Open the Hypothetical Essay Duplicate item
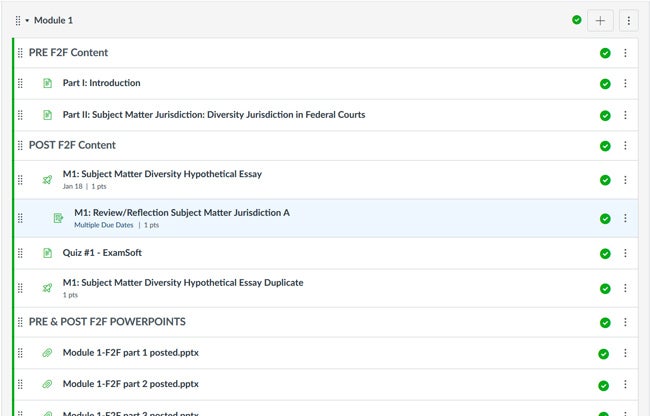Screen dimensions: 650x416 (183, 283)
